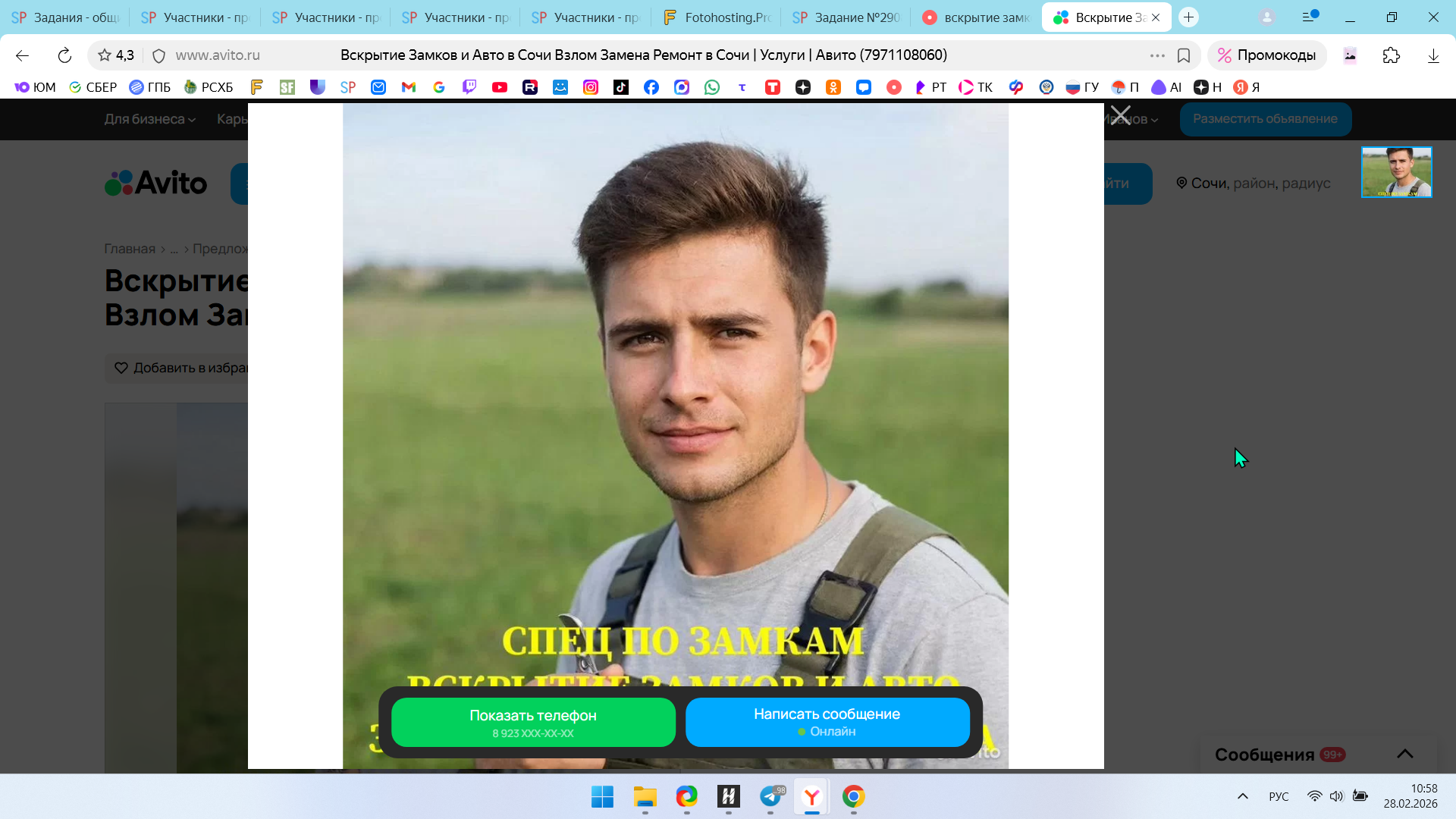This screenshot has height=819, width=1456.
Task: Close the photo viewer overlay
Action: [1120, 116]
